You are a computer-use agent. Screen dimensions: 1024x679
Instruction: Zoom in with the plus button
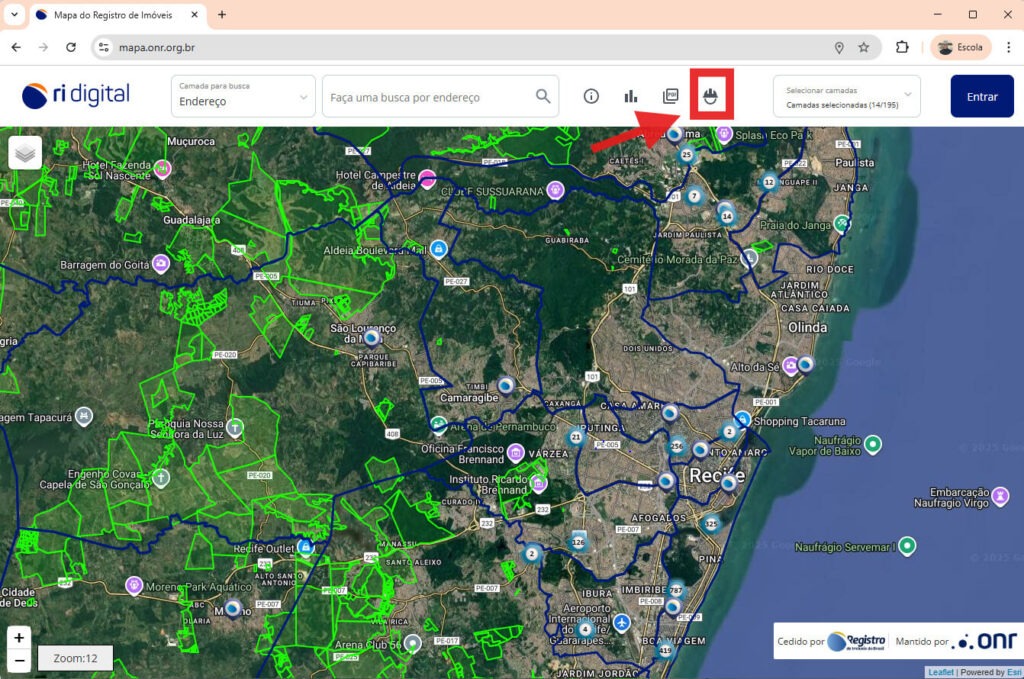click(x=20, y=637)
